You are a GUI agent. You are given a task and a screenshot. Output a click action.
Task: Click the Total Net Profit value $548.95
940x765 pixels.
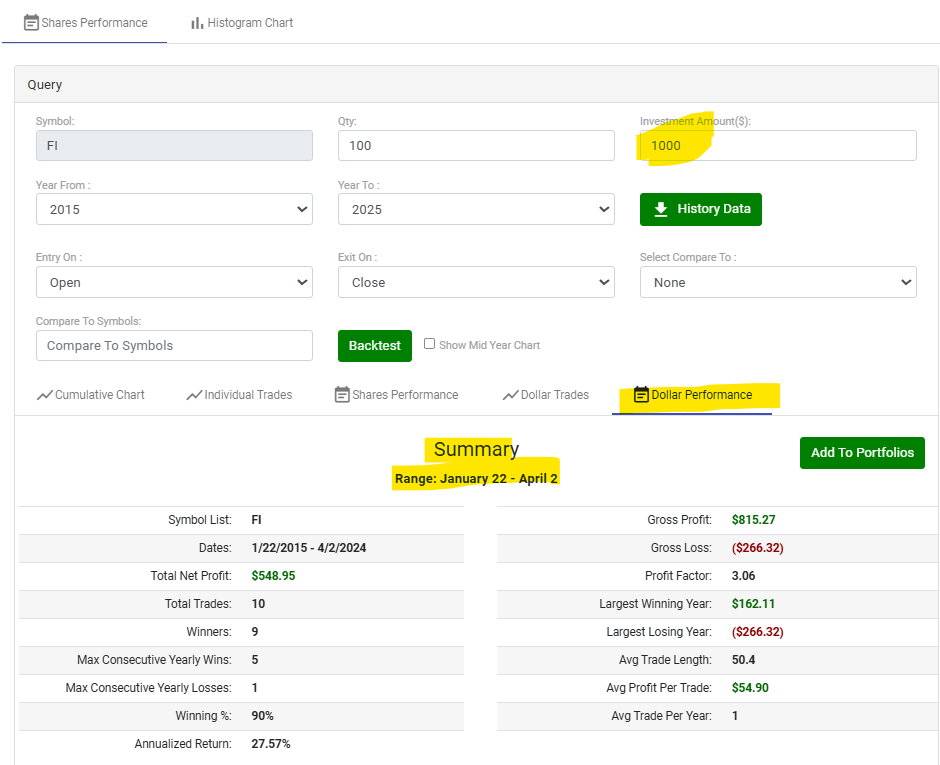coord(273,576)
